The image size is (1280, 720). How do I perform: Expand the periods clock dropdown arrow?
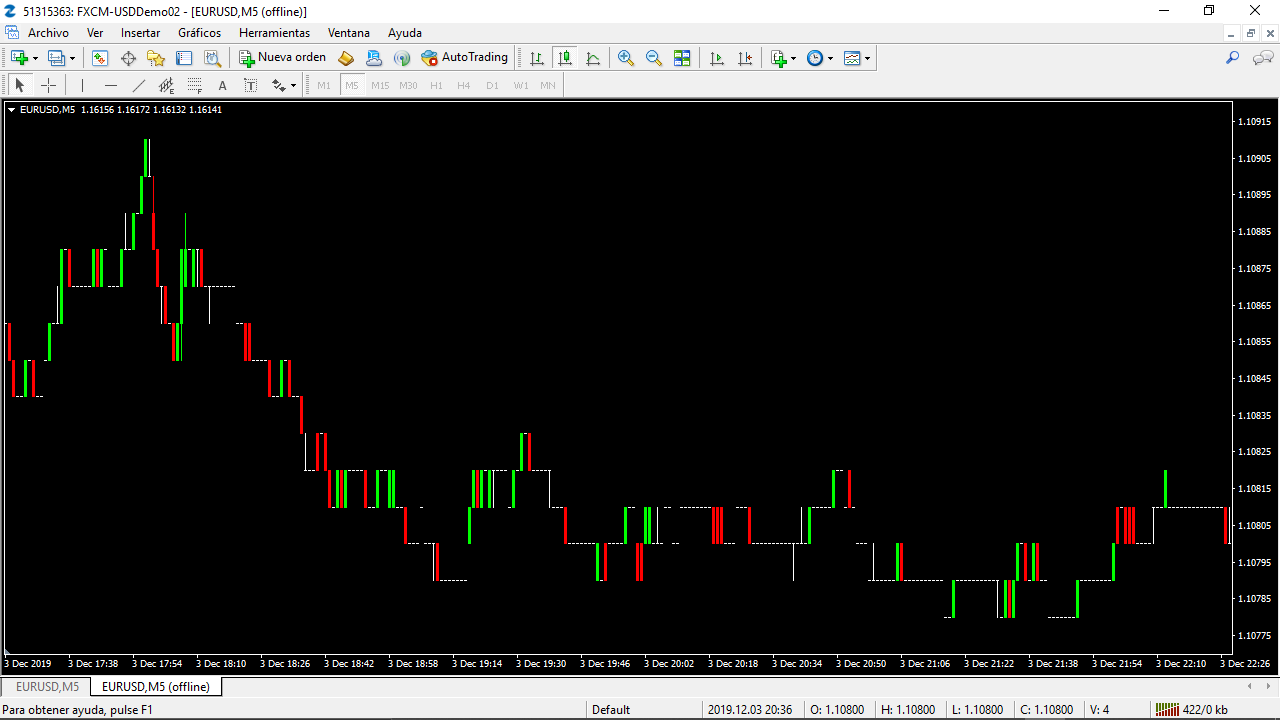[x=831, y=58]
